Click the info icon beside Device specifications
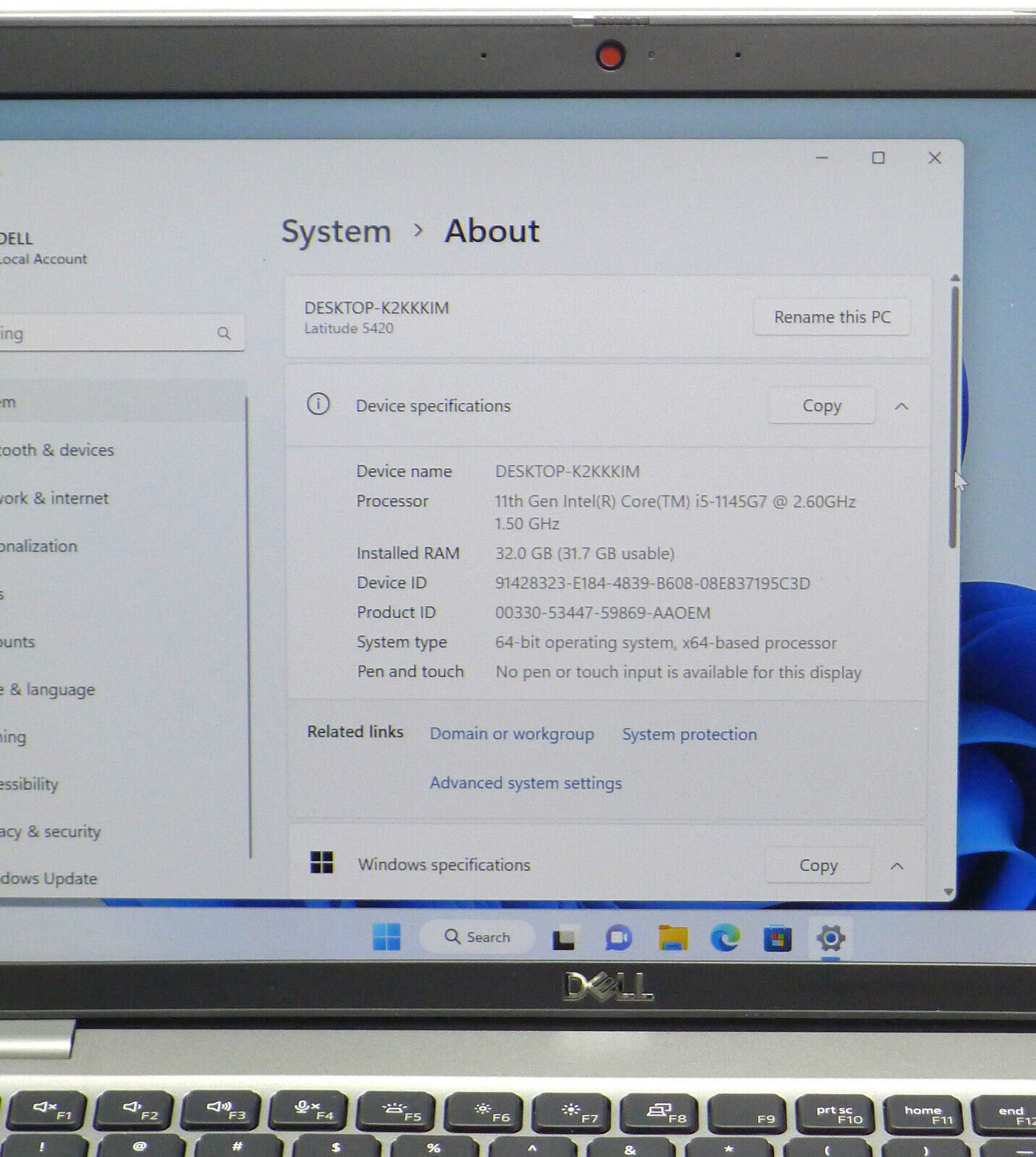 click(318, 404)
